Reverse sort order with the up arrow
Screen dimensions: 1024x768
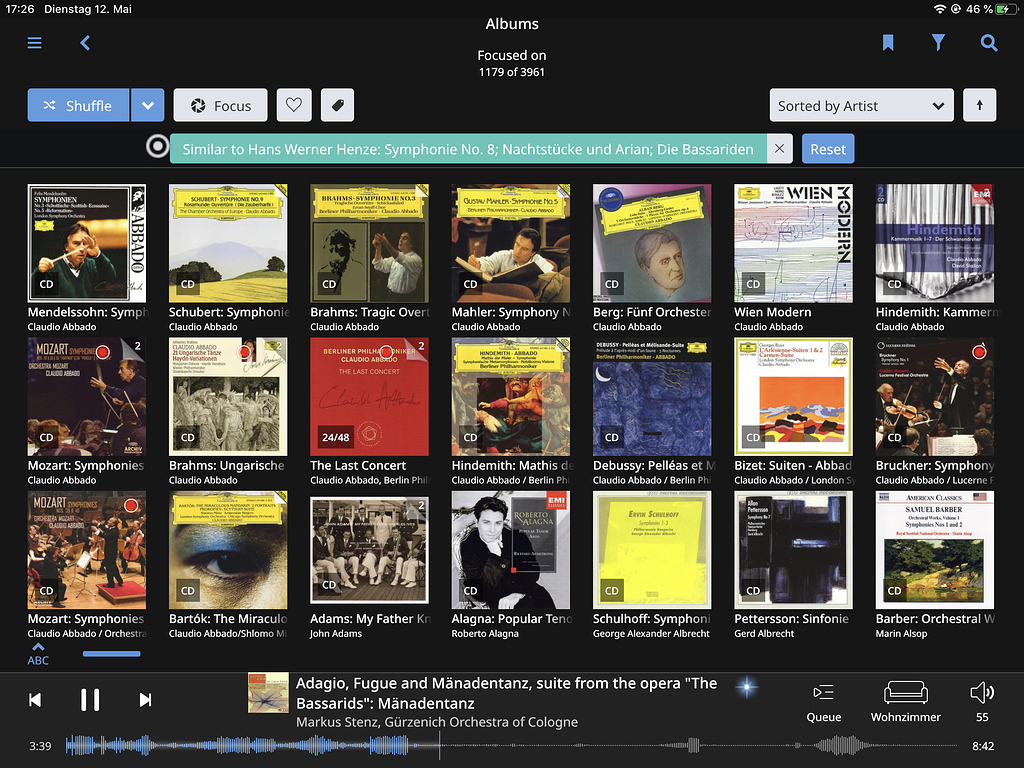click(980, 105)
